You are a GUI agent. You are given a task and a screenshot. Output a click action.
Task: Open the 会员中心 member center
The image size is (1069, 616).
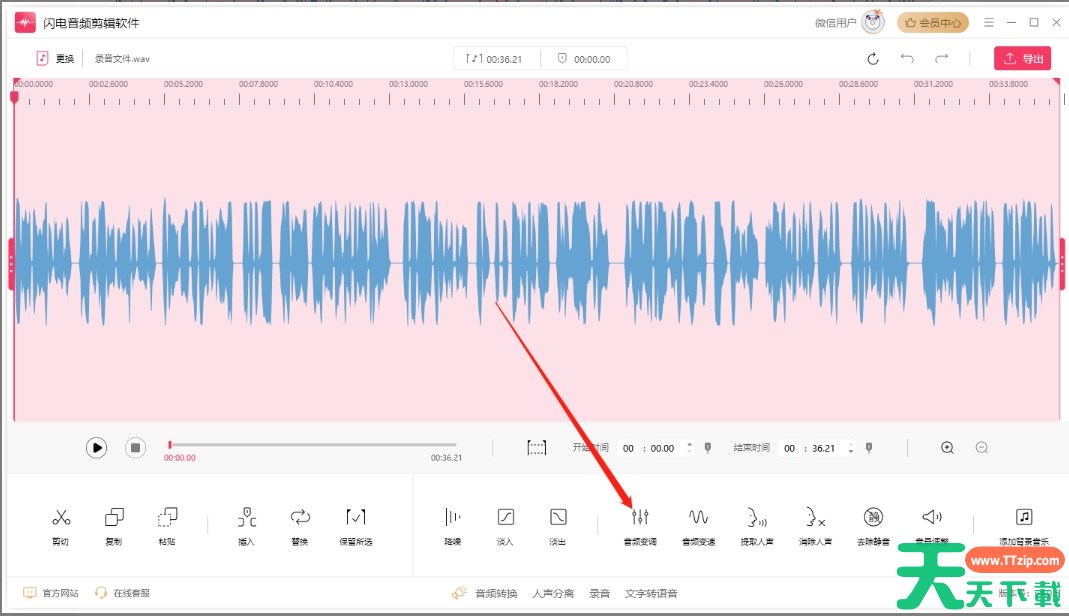coord(932,22)
